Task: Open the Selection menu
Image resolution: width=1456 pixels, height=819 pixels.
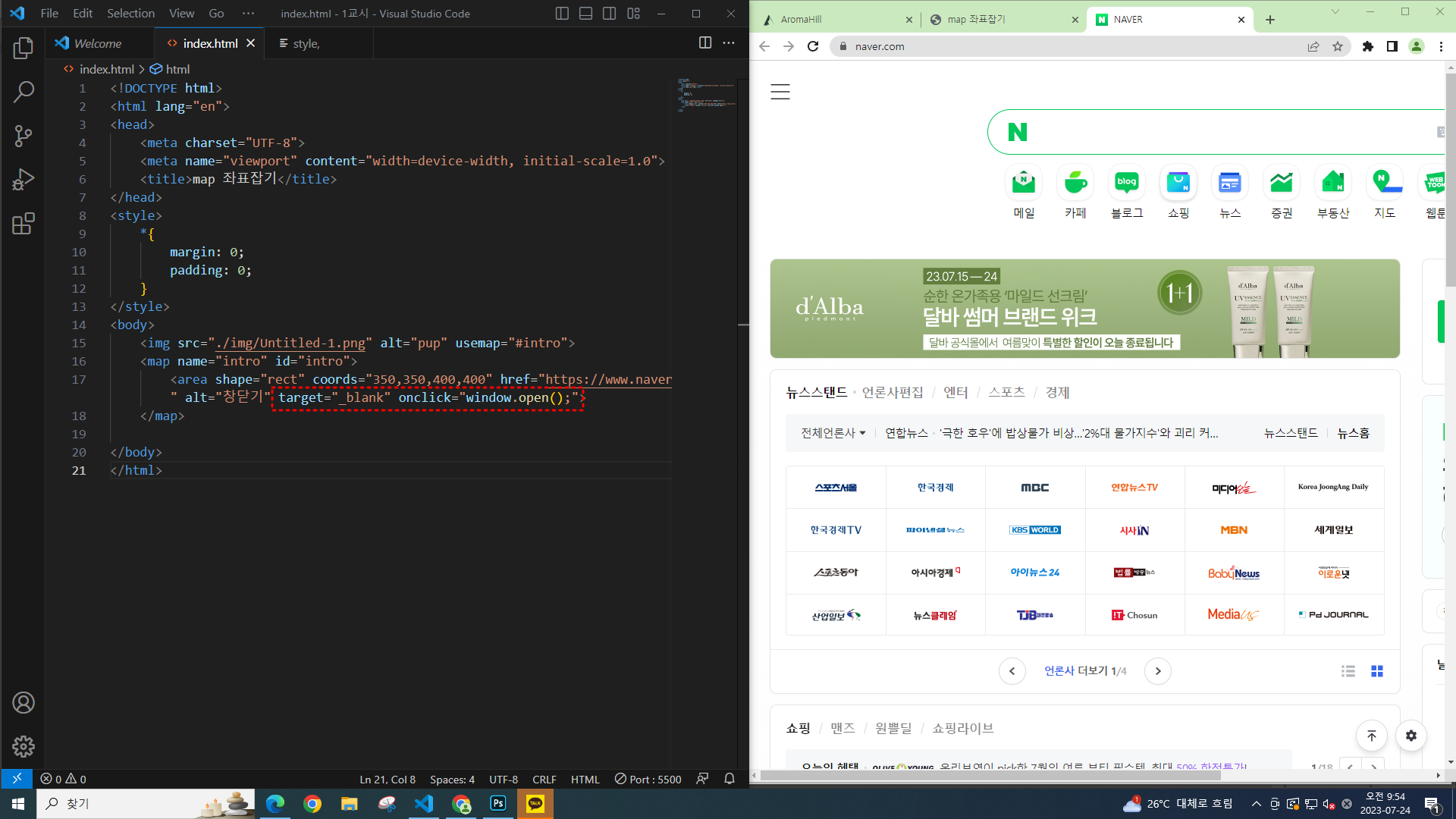Action: (x=130, y=14)
